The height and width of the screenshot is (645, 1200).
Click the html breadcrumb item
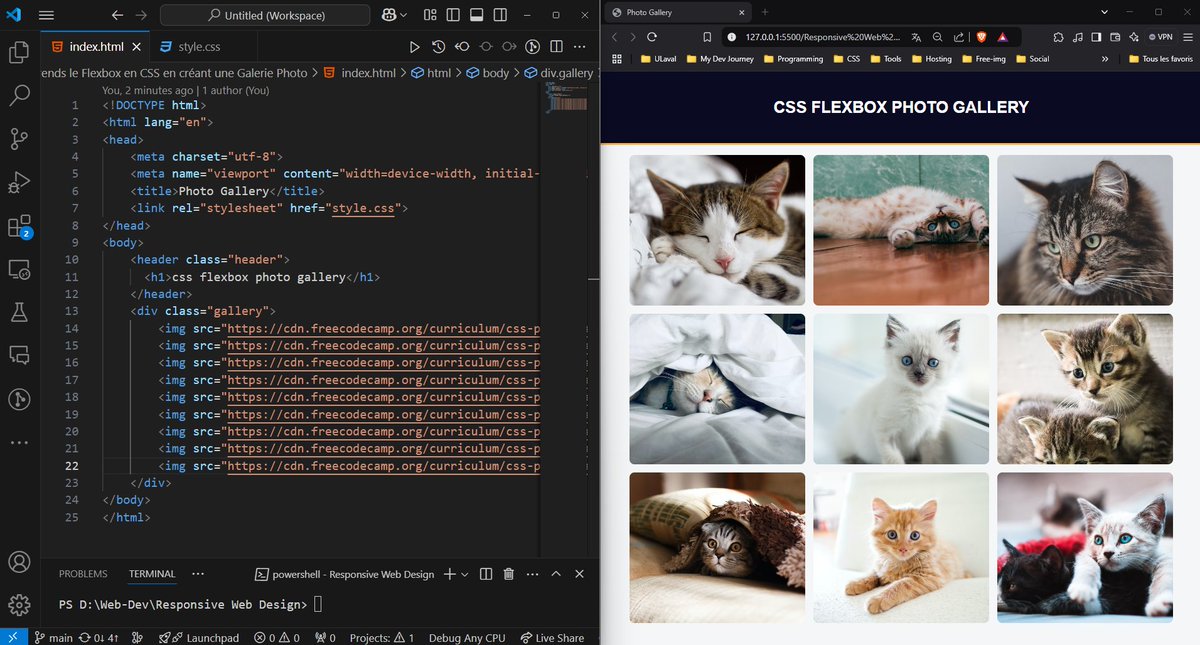click(x=431, y=73)
